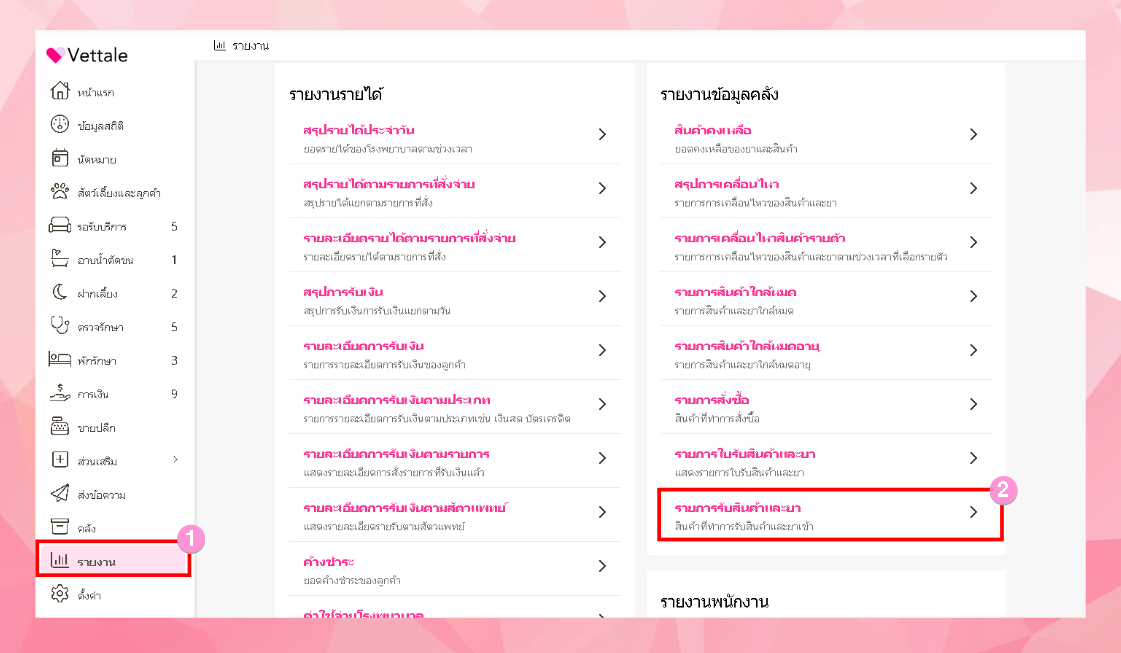Click the chevron beside สรุปการรับเงิน

602,296
